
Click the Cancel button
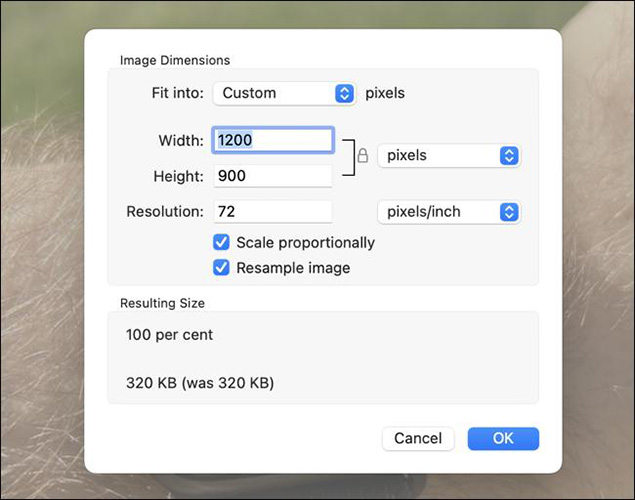click(418, 438)
